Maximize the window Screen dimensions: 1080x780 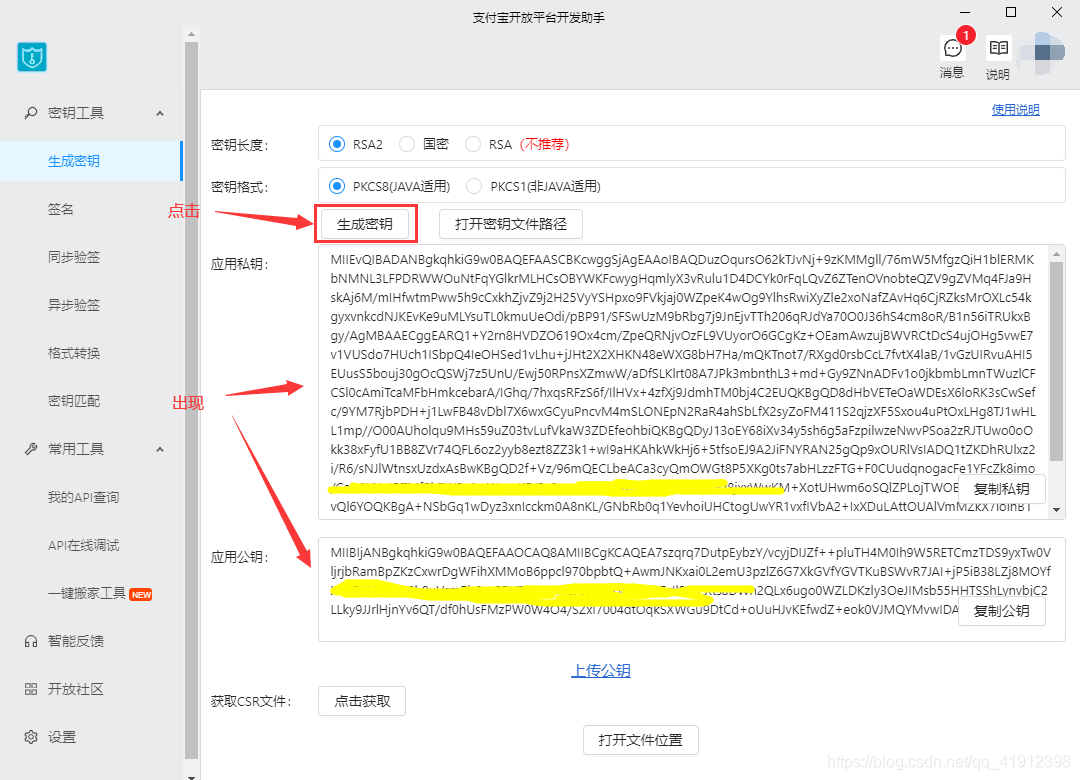(1011, 12)
